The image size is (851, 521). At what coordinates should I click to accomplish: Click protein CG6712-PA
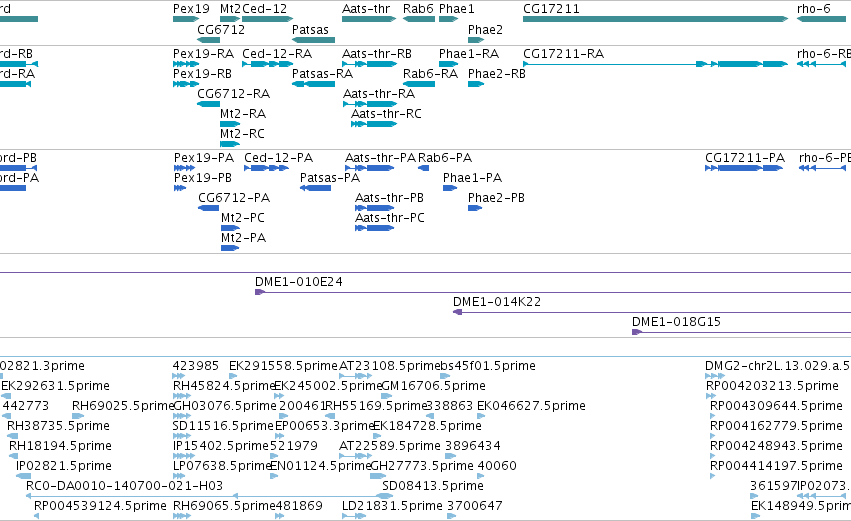tap(208, 208)
